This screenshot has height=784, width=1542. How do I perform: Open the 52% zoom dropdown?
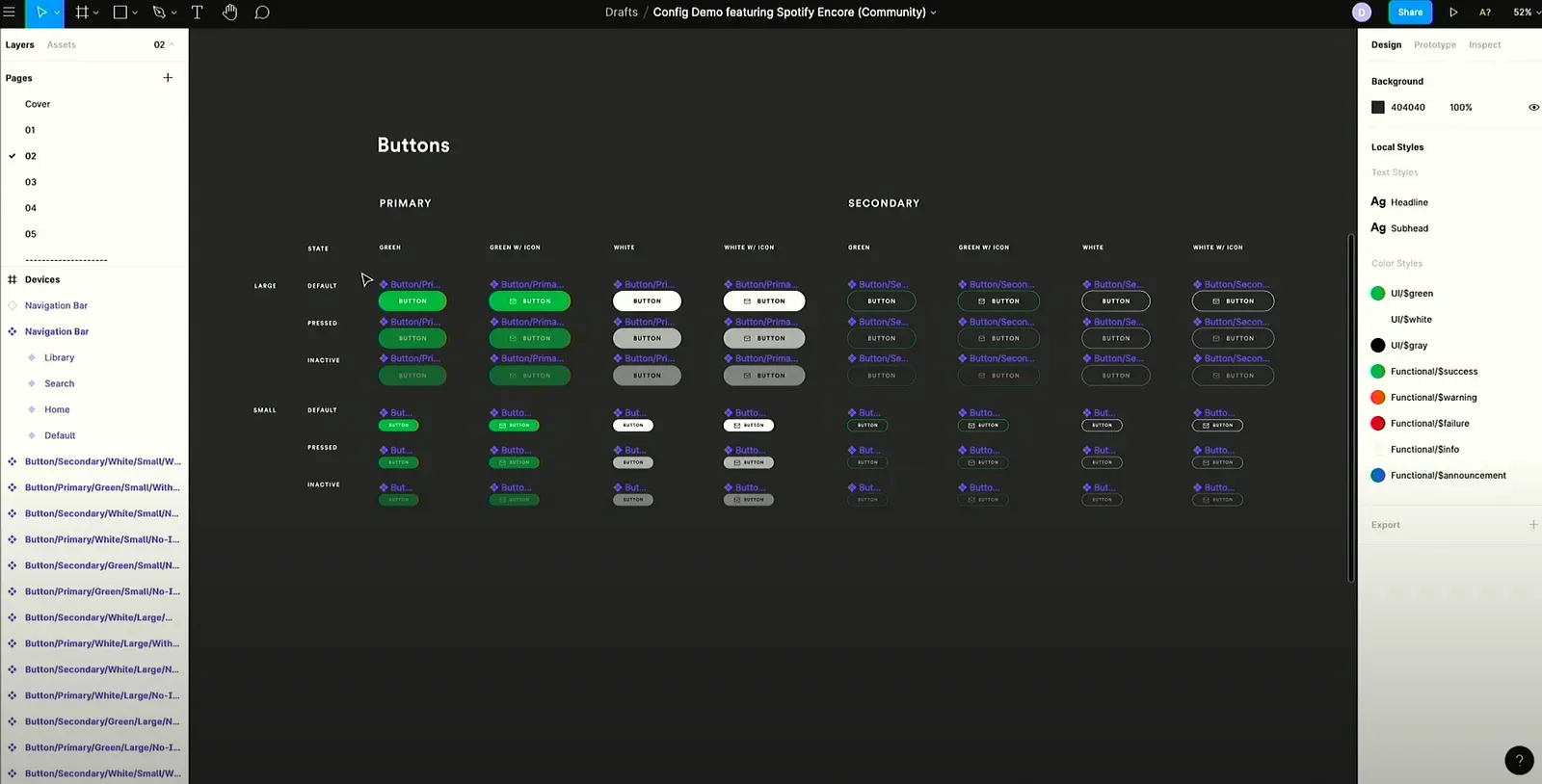(1526, 13)
